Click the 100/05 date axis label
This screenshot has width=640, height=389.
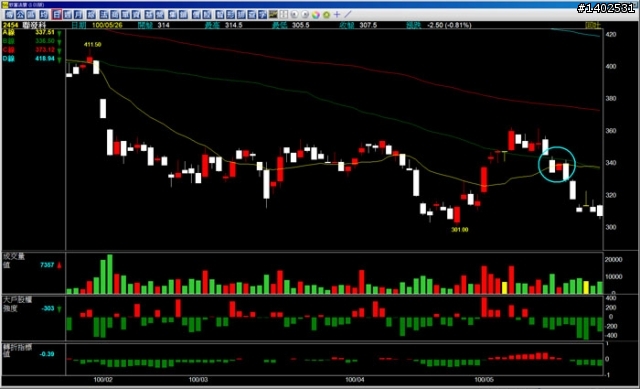tap(484, 380)
